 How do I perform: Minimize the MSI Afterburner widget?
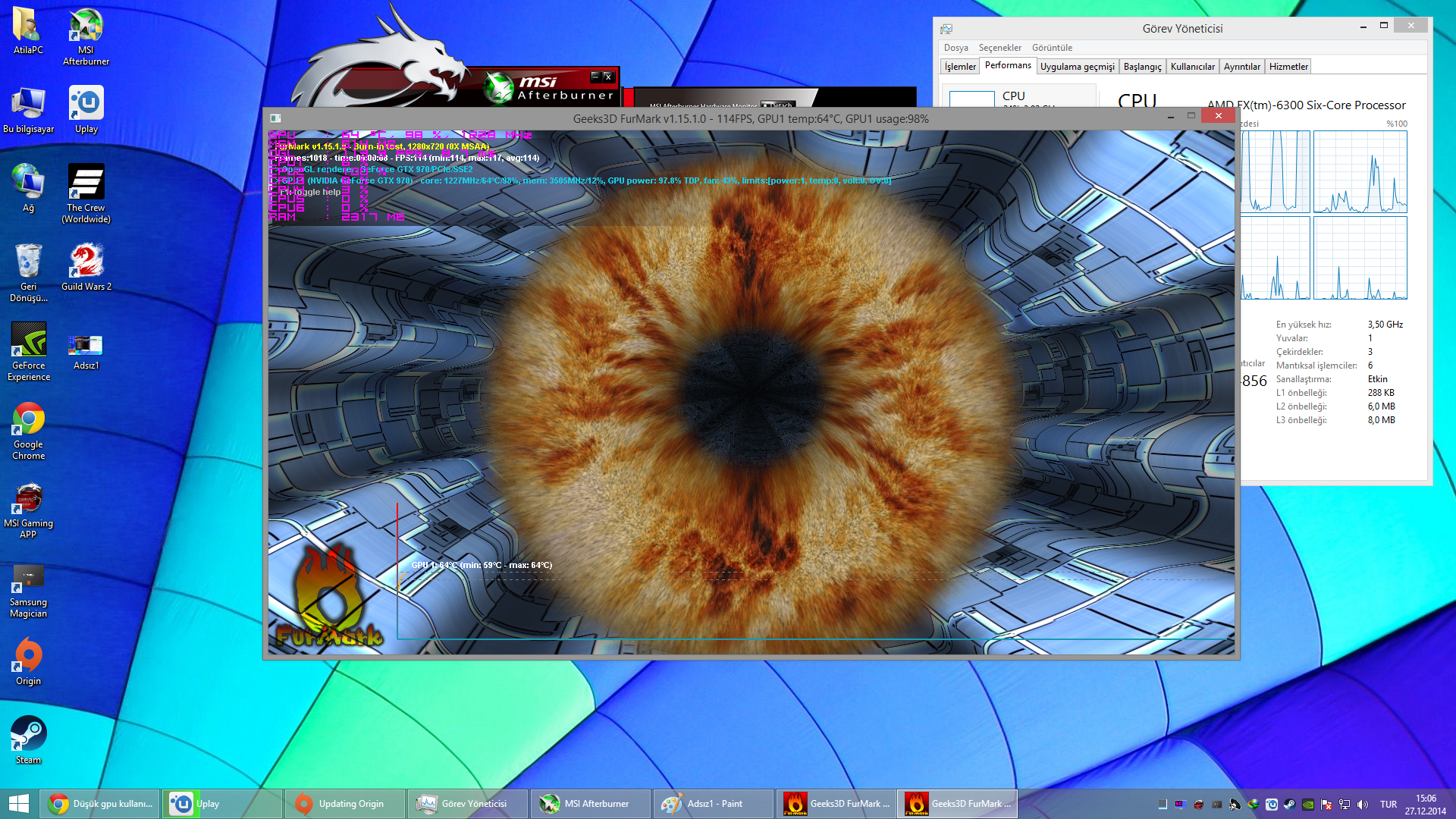coord(595,77)
